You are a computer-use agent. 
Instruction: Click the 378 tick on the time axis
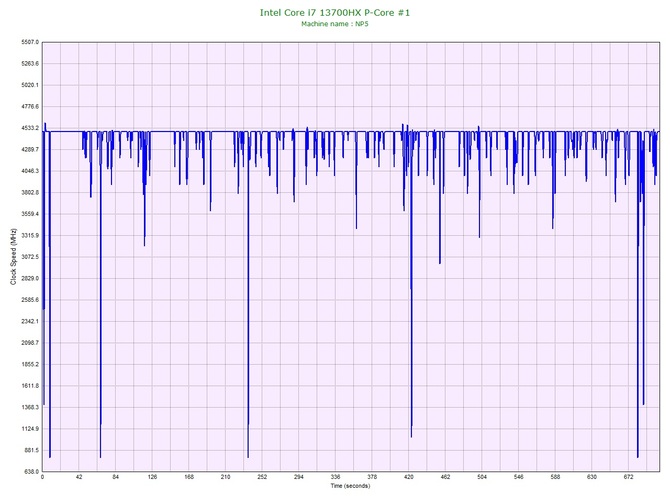pos(372,477)
